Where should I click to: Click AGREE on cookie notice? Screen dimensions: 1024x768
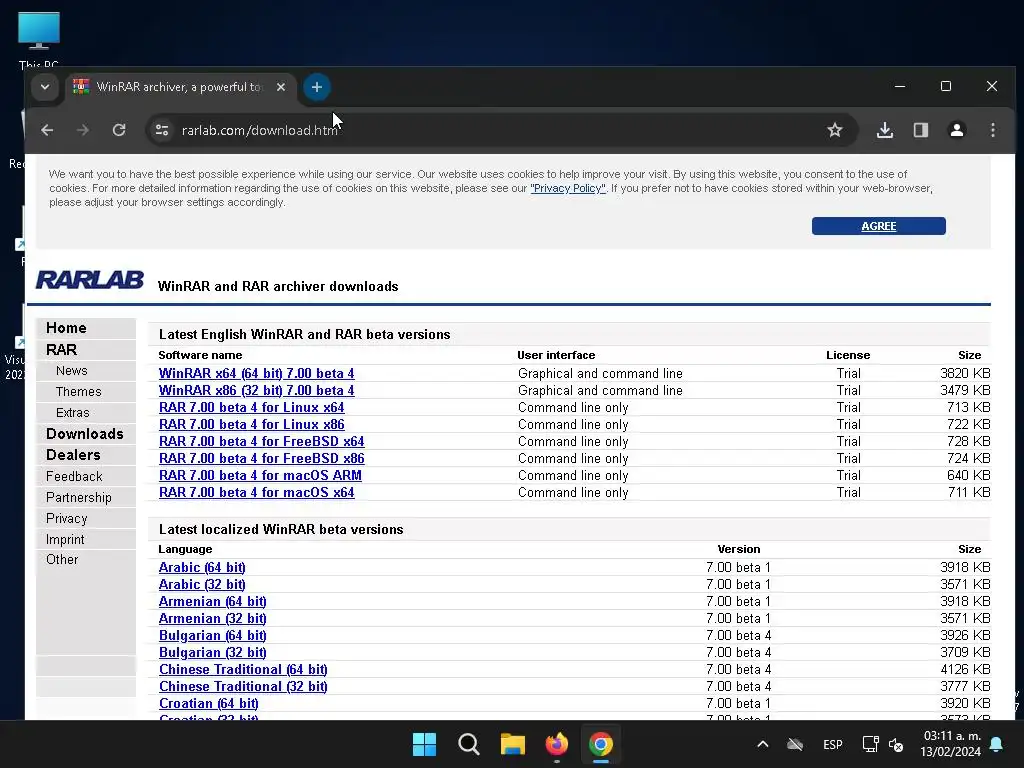(878, 226)
